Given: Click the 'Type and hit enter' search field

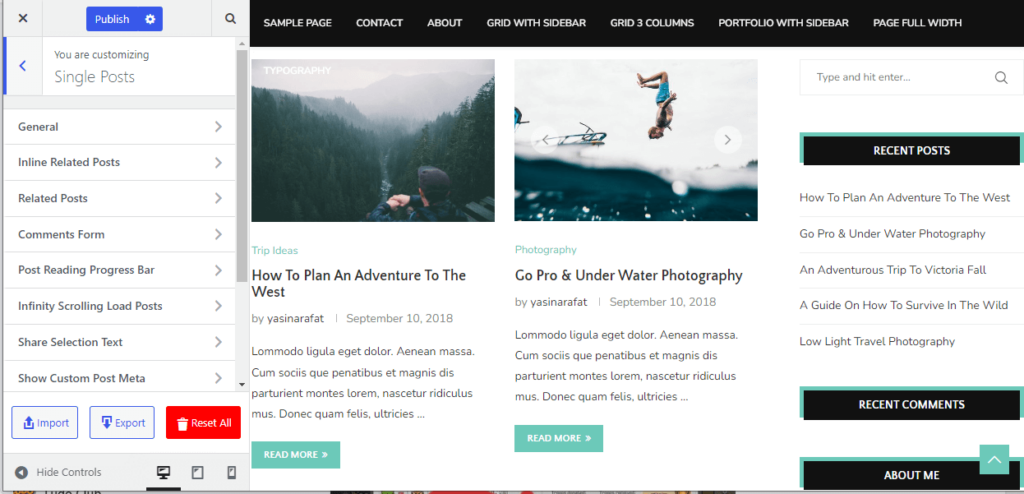Looking at the screenshot, I should tap(901, 78).
